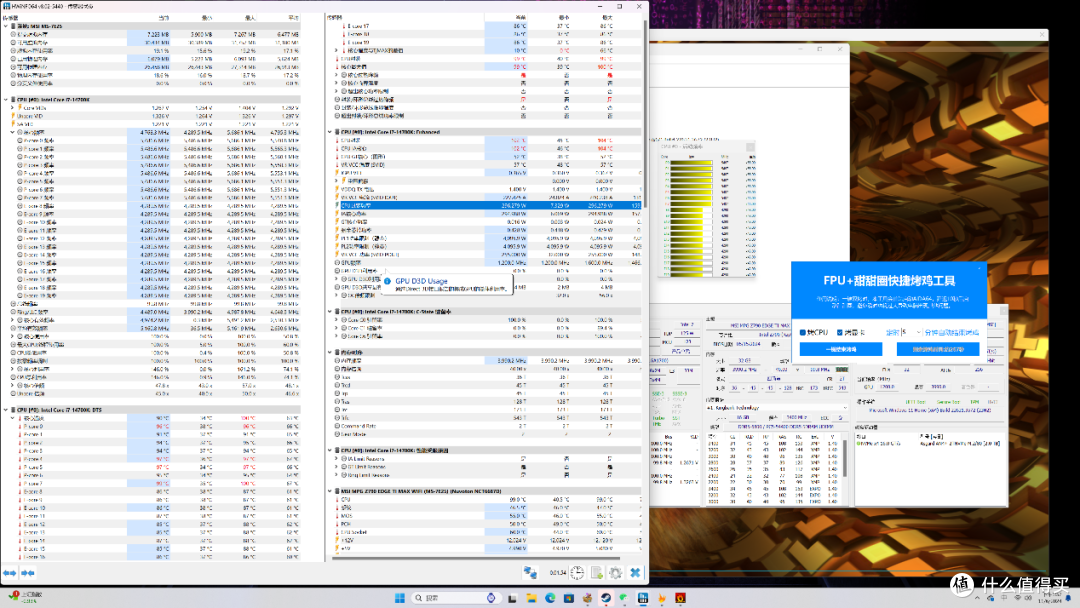
Task: Click the blue X icon in HWiNFO toolbar
Action: tap(635, 573)
